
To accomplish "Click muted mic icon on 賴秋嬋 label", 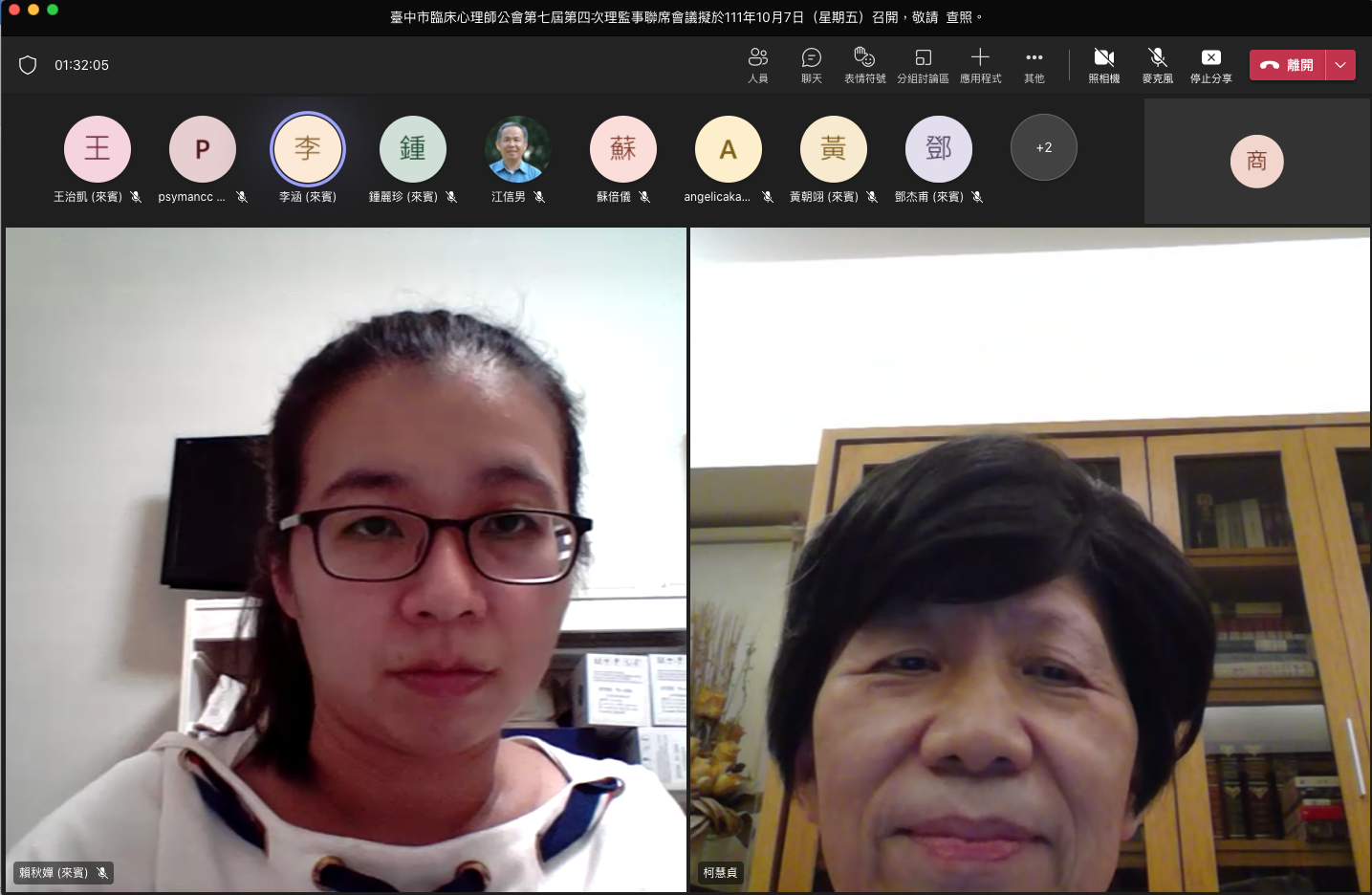I will pos(102,873).
